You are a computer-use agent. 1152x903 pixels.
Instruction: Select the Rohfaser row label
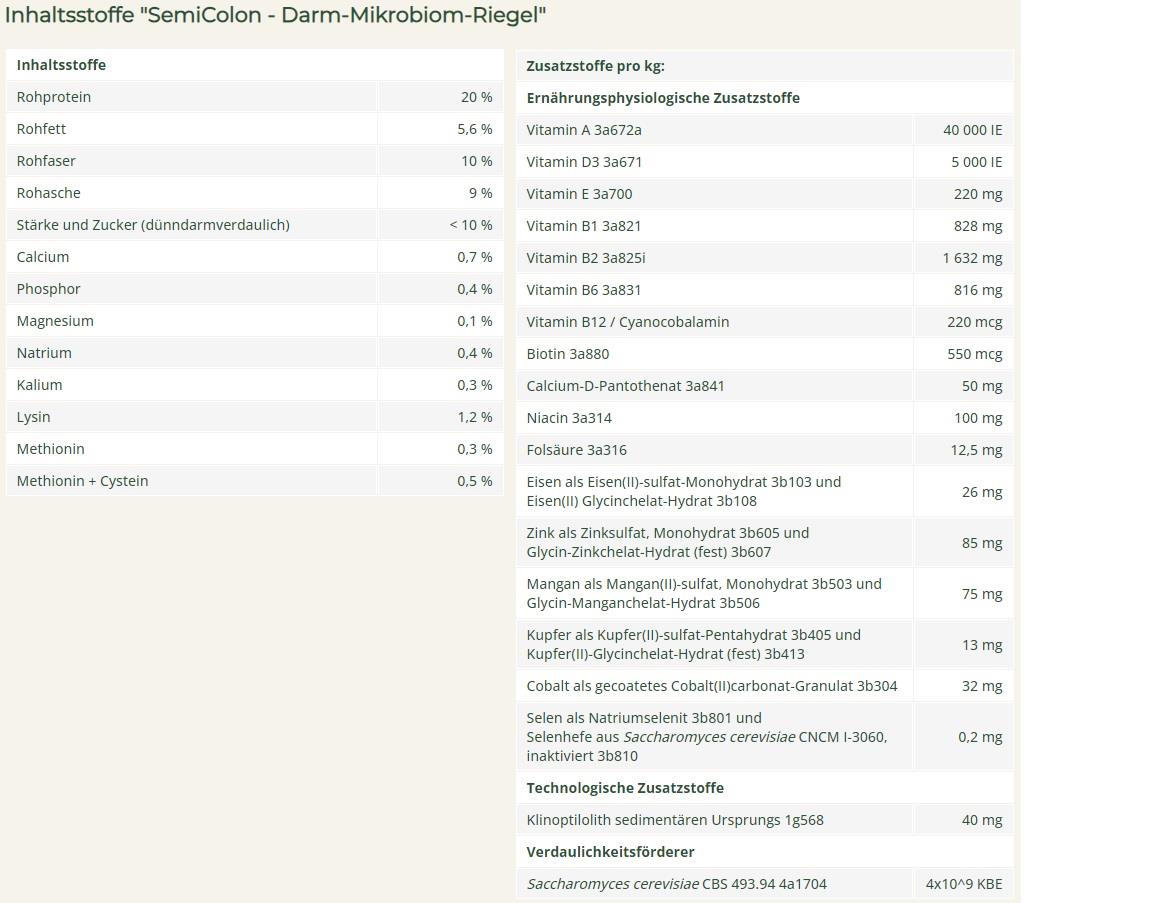(x=46, y=161)
